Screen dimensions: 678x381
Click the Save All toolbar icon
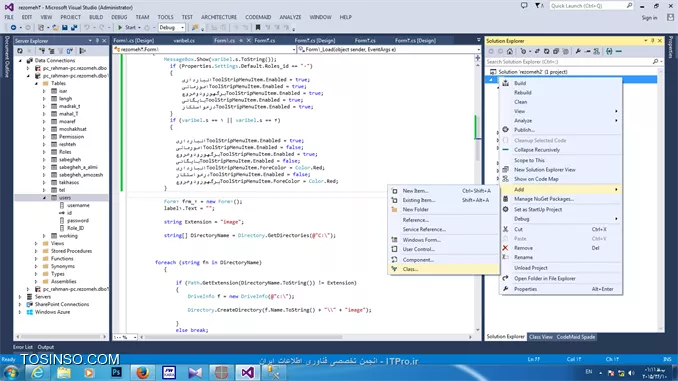pos(74,28)
